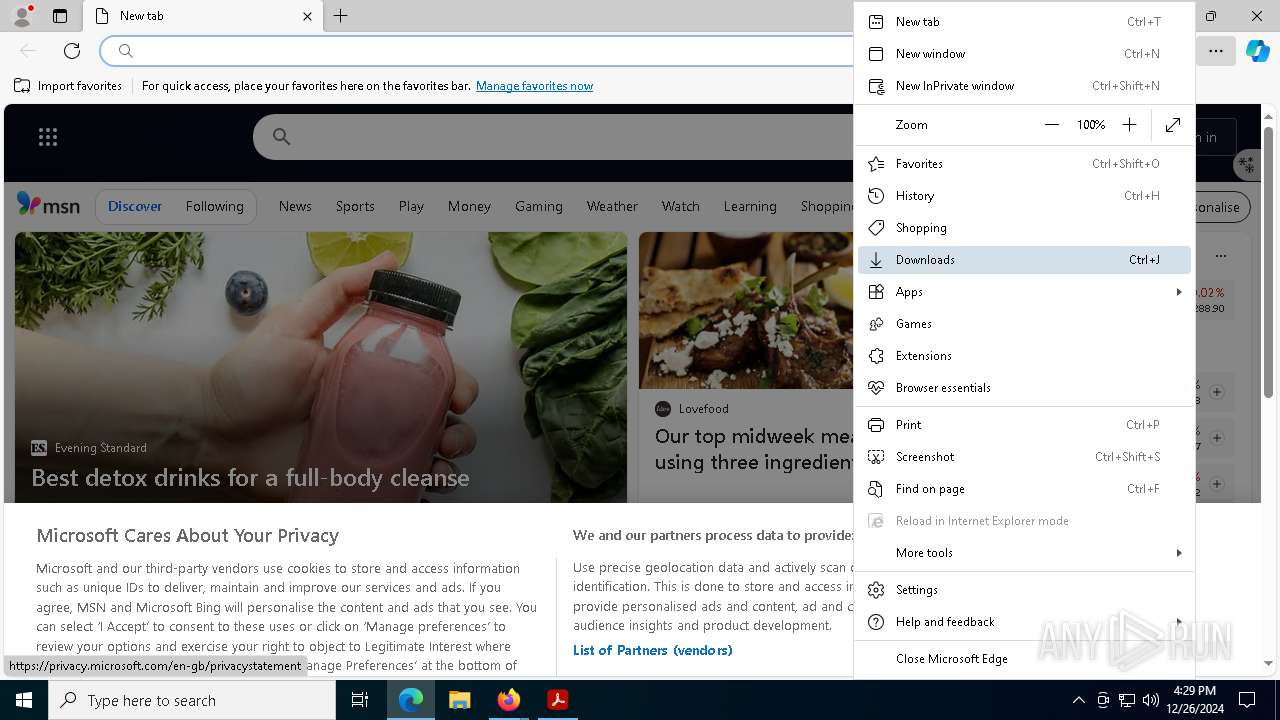Open Manage favorites now link
The width and height of the screenshot is (1280, 720).
point(534,86)
